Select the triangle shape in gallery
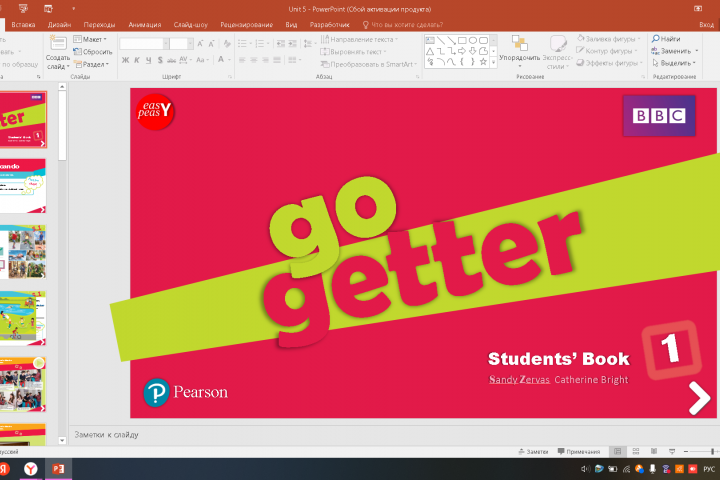Image resolution: width=720 pixels, height=480 pixels. point(430,51)
